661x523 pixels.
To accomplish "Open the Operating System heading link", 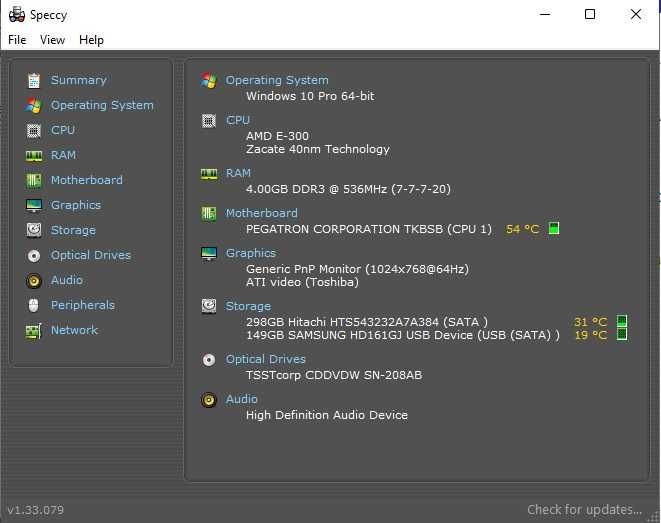I will tap(277, 80).
